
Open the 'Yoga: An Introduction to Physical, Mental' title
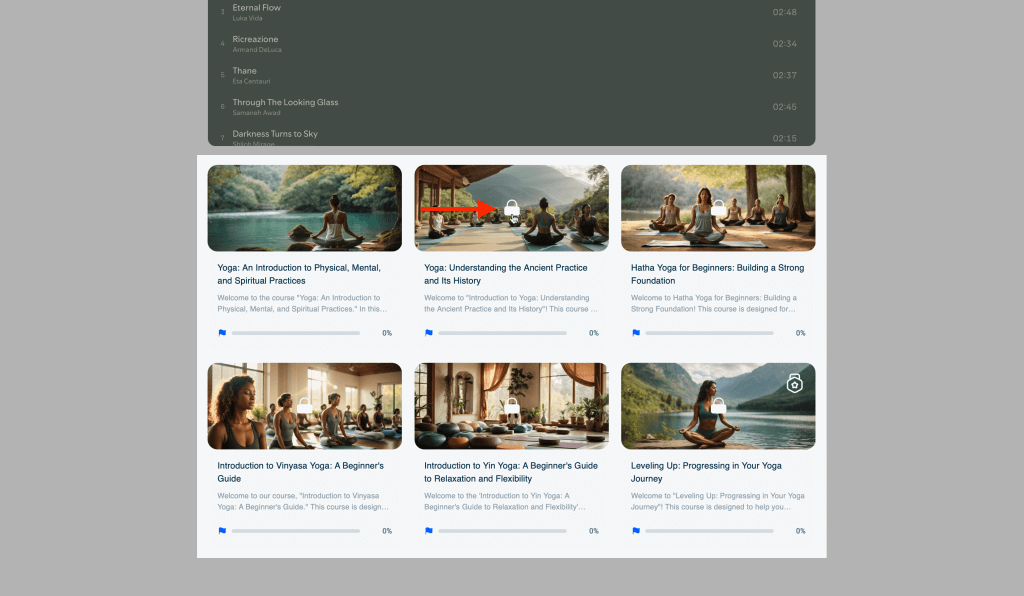(x=300, y=274)
